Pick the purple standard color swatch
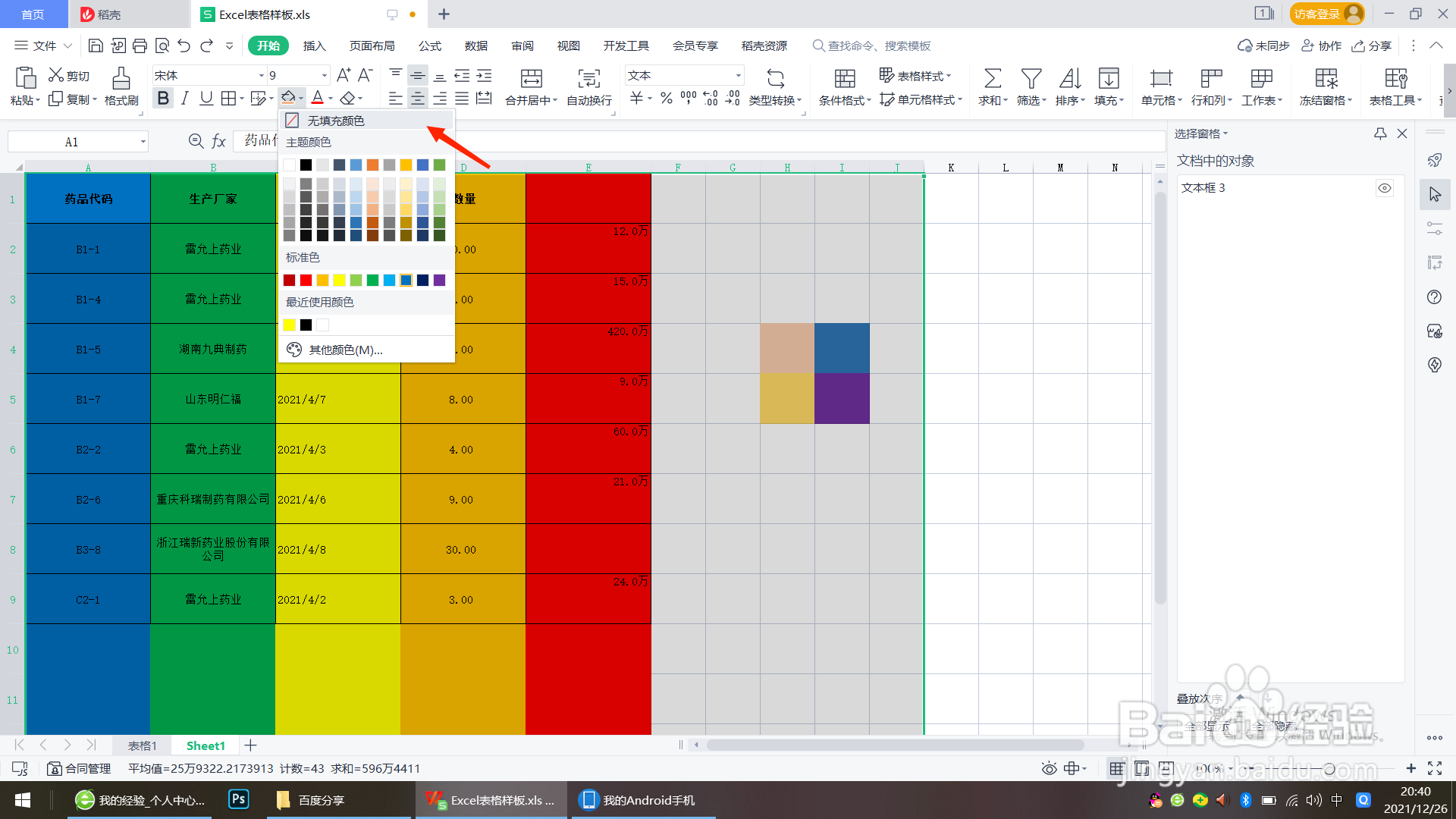 (x=440, y=281)
